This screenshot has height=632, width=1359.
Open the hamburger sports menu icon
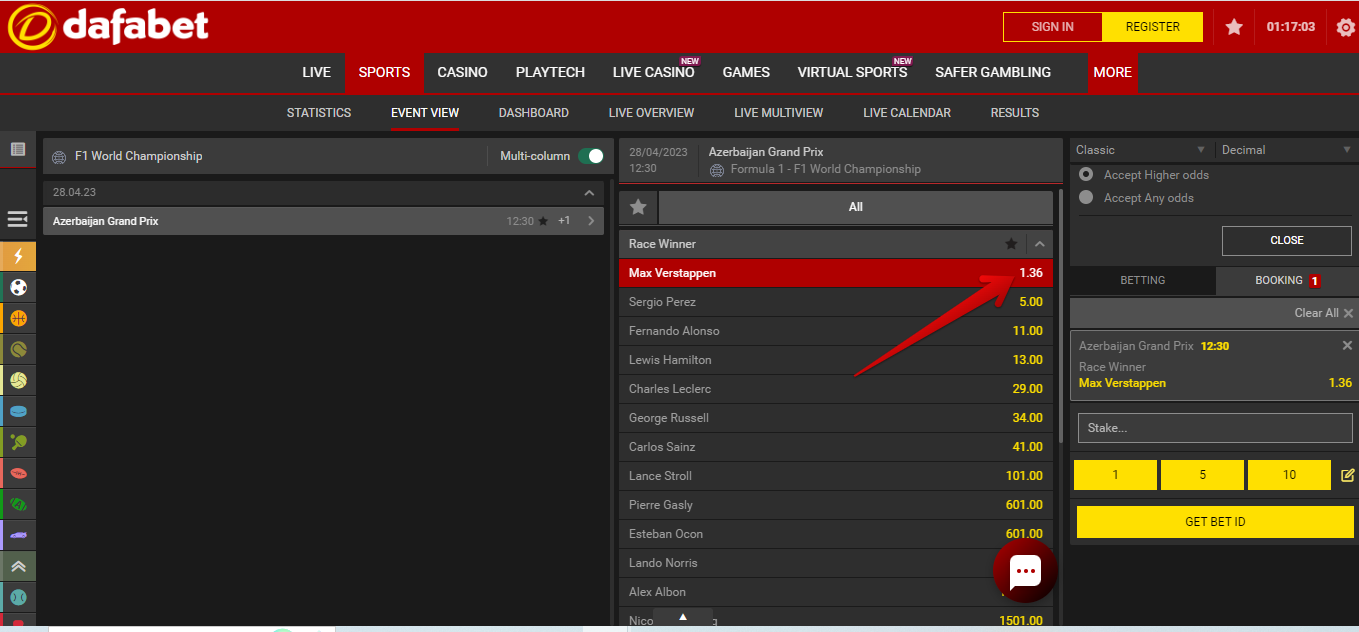click(x=17, y=218)
